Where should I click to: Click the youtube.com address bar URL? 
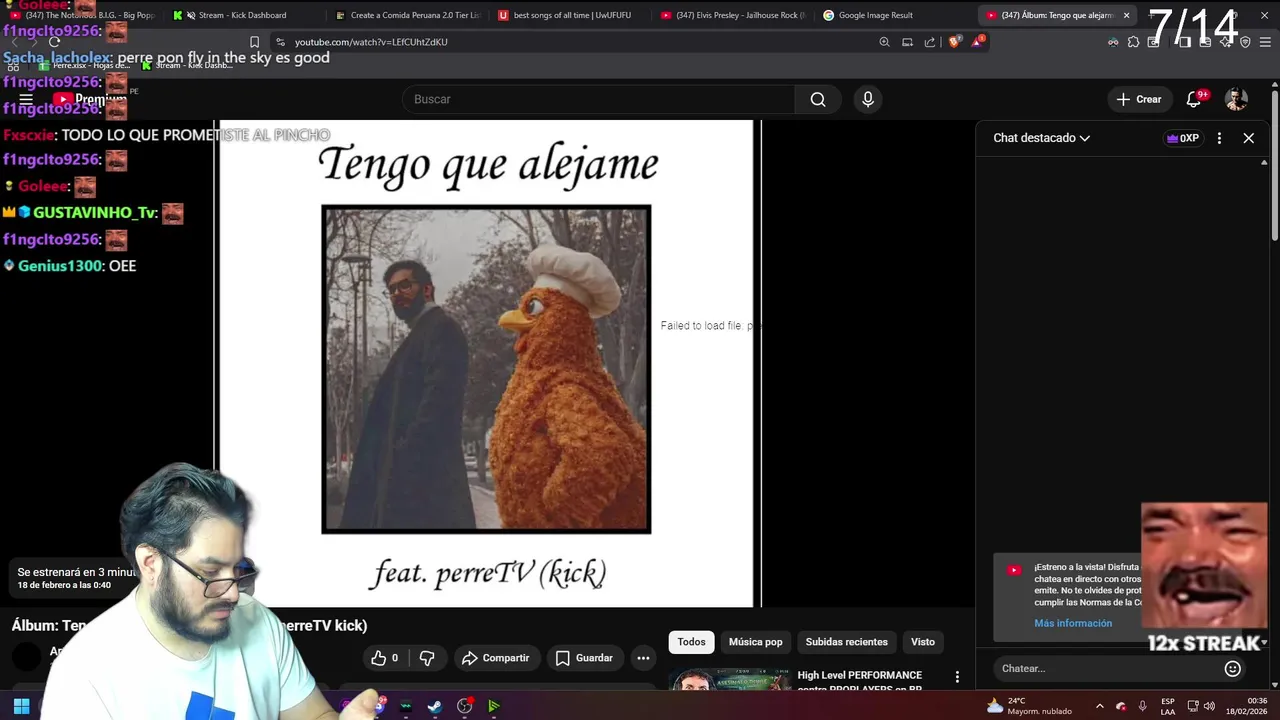click(371, 42)
